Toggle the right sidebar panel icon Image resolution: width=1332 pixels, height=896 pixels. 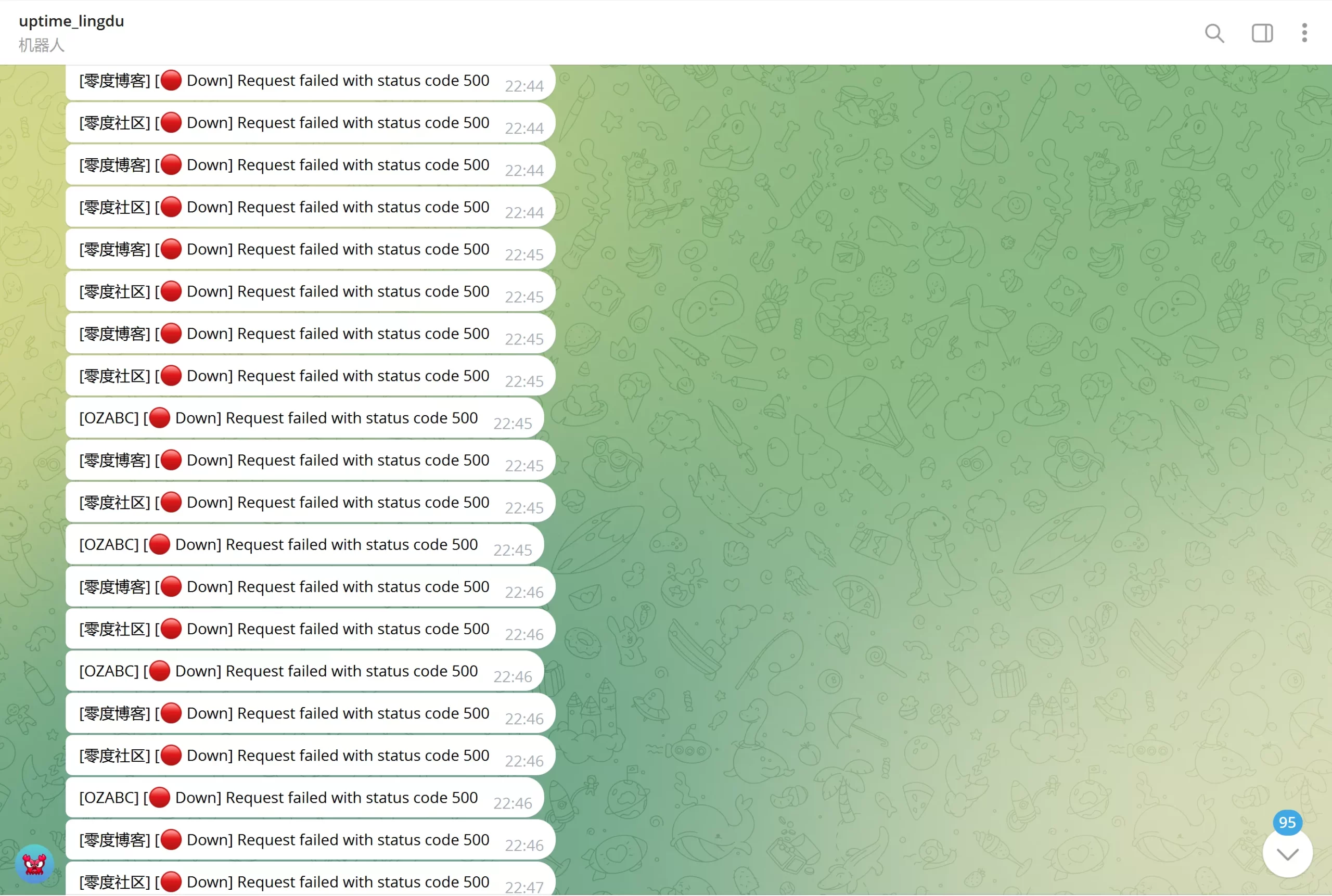click(1262, 33)
